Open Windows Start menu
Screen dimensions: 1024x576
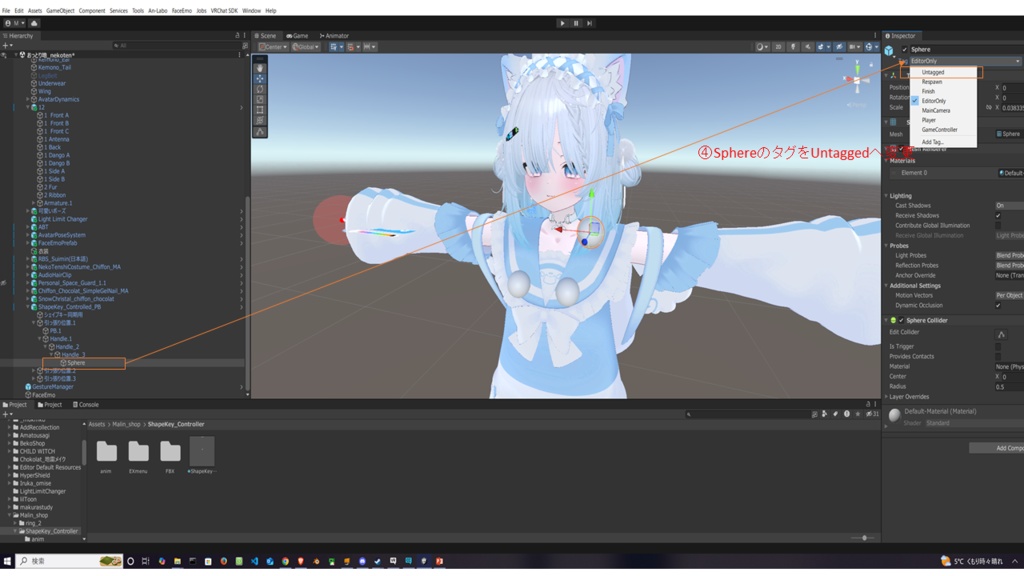(x=8, y=561)
